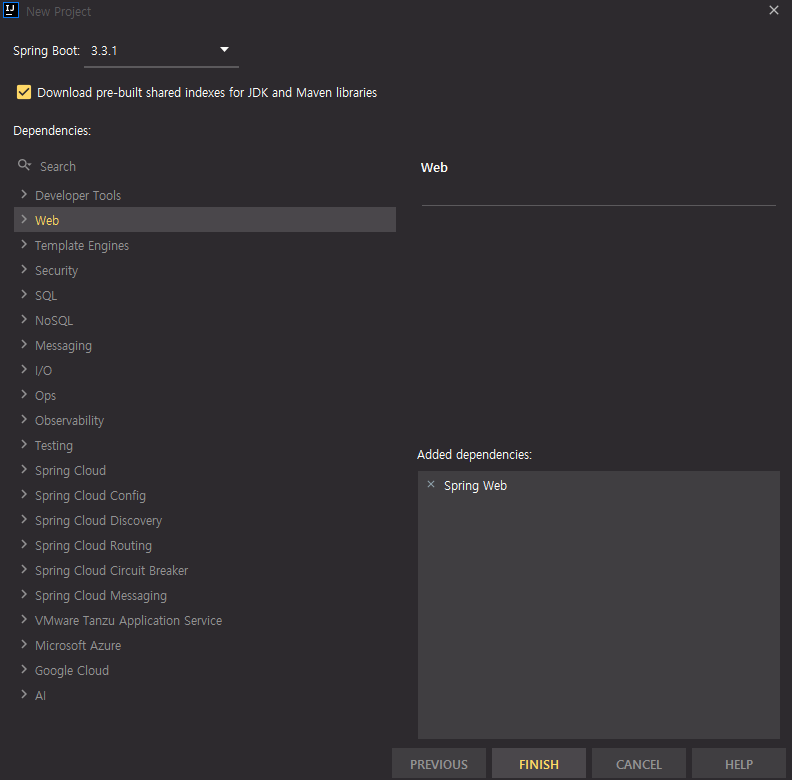Select VMware Tanzu Application Service category

pos(128,620)
